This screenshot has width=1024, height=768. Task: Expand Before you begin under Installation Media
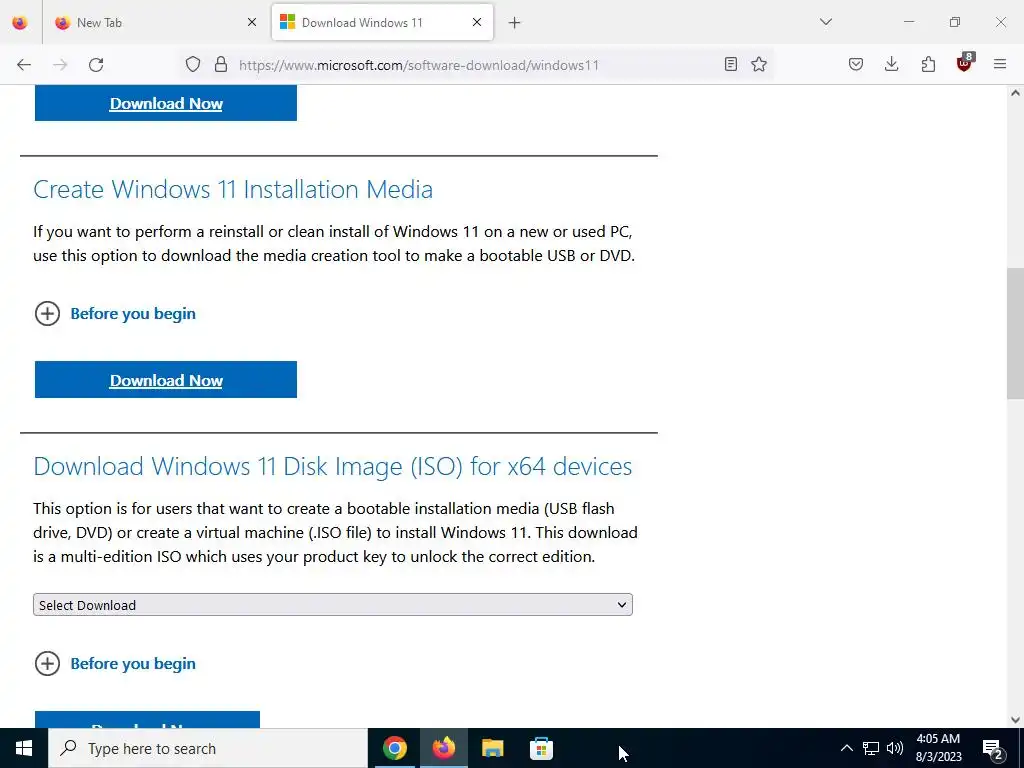point(116,313)
